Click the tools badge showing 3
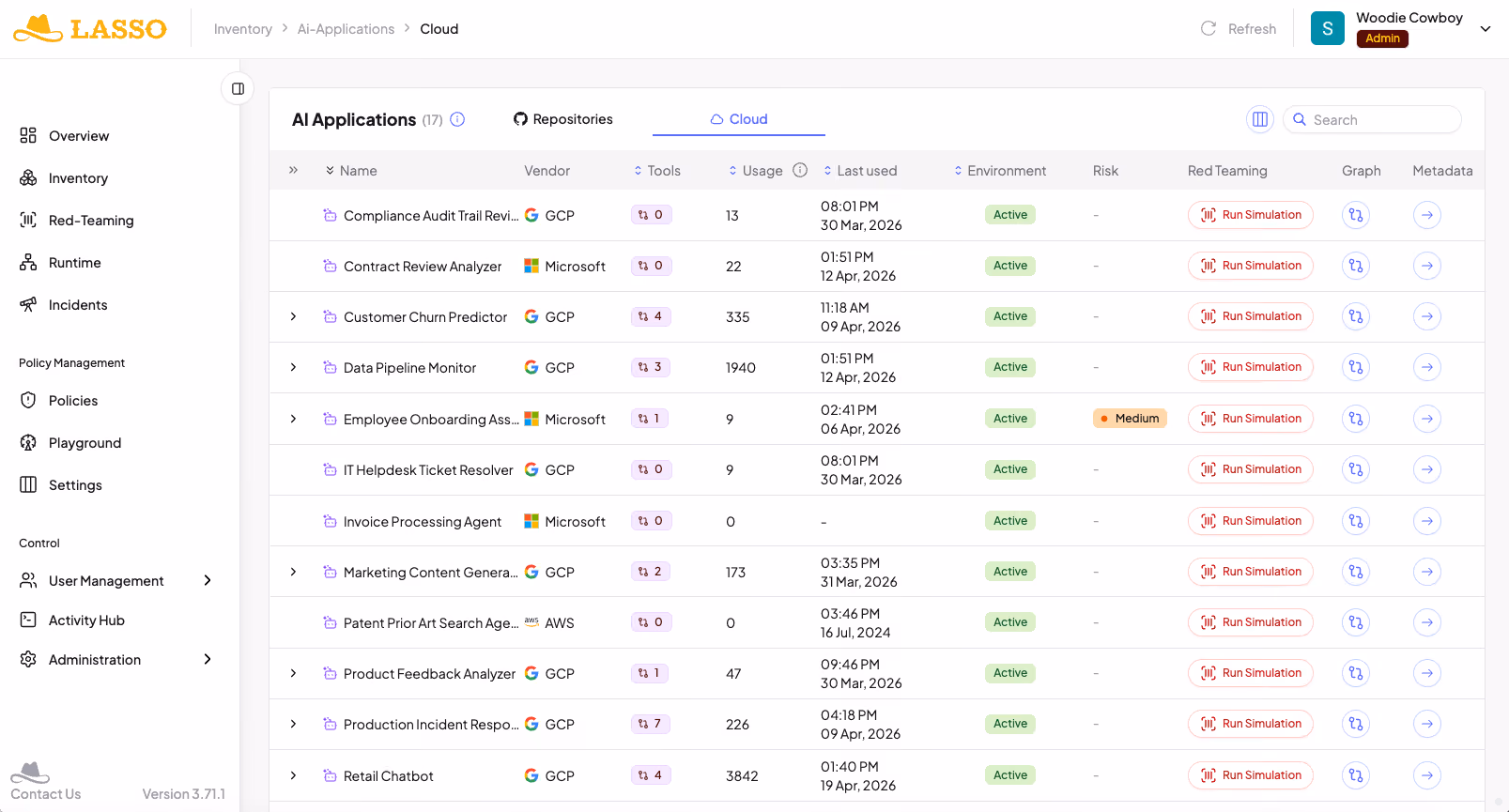Viewport: 1509px width, 812px height. (x=651, y=367)
